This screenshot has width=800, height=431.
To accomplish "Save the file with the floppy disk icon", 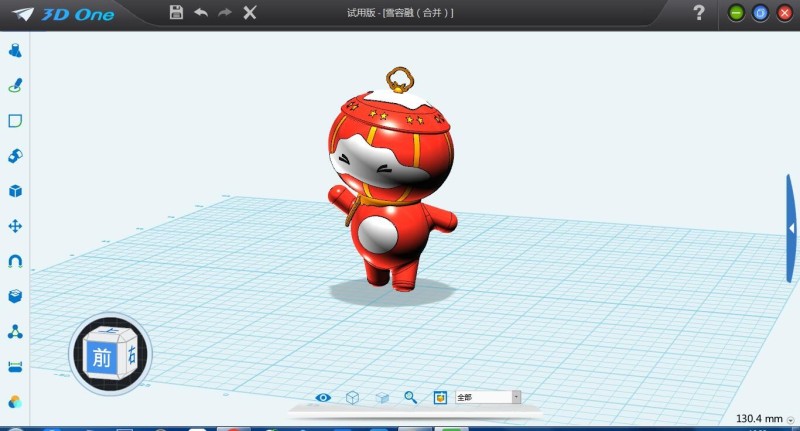I will [x=176, y=12].
